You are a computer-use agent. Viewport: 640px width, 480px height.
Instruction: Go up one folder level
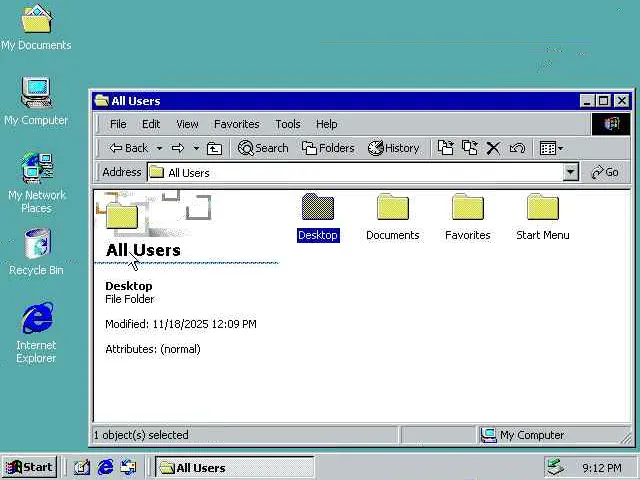pos(215,148)
